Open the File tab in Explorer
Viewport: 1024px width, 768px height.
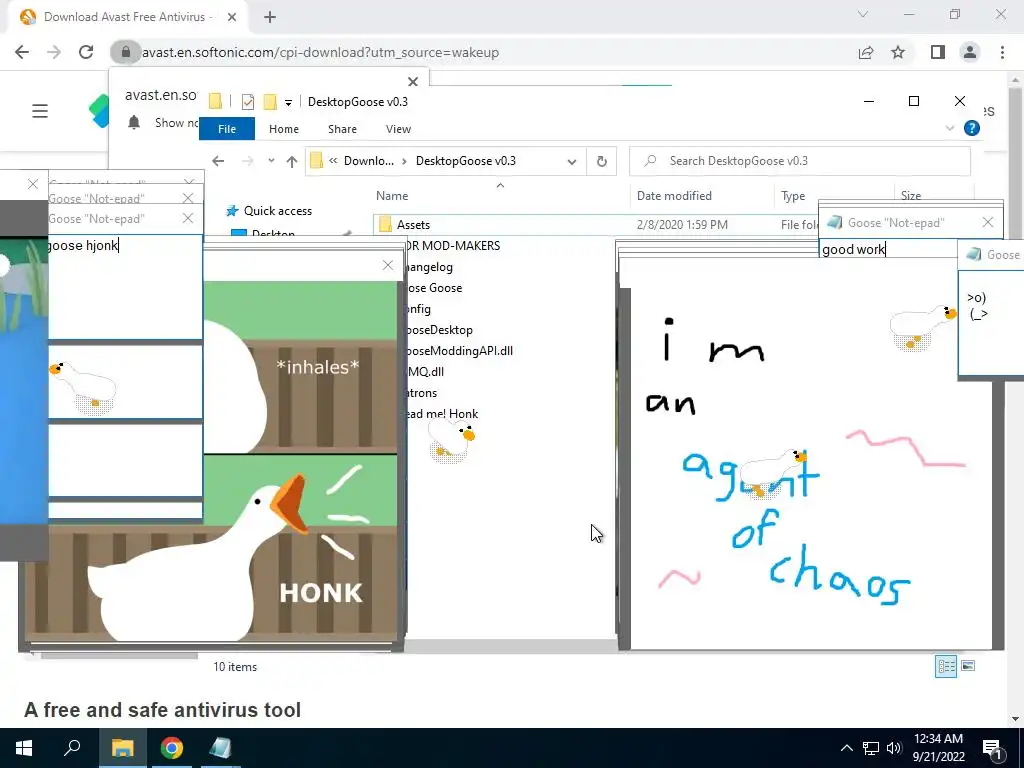click(227, 129)
